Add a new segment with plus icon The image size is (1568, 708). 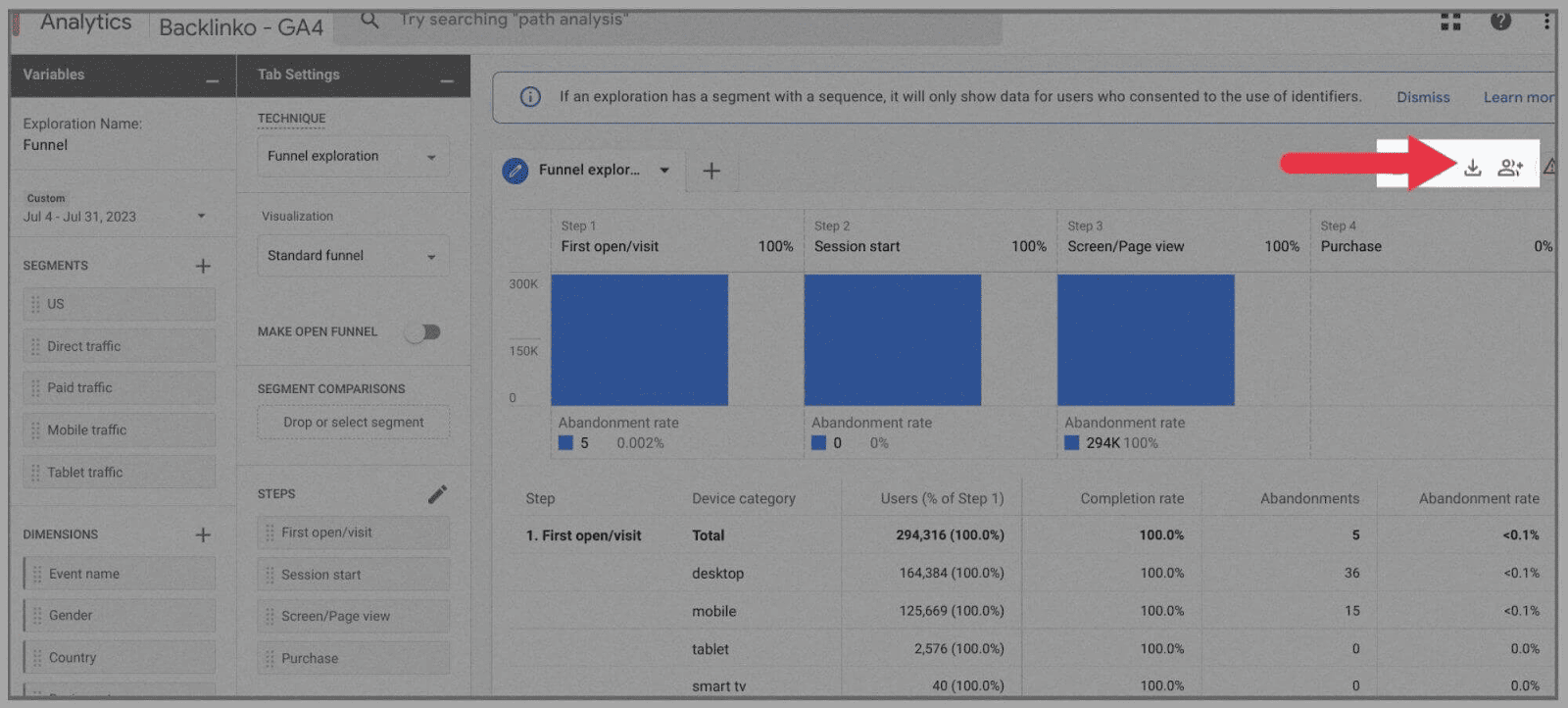[203, 266]
